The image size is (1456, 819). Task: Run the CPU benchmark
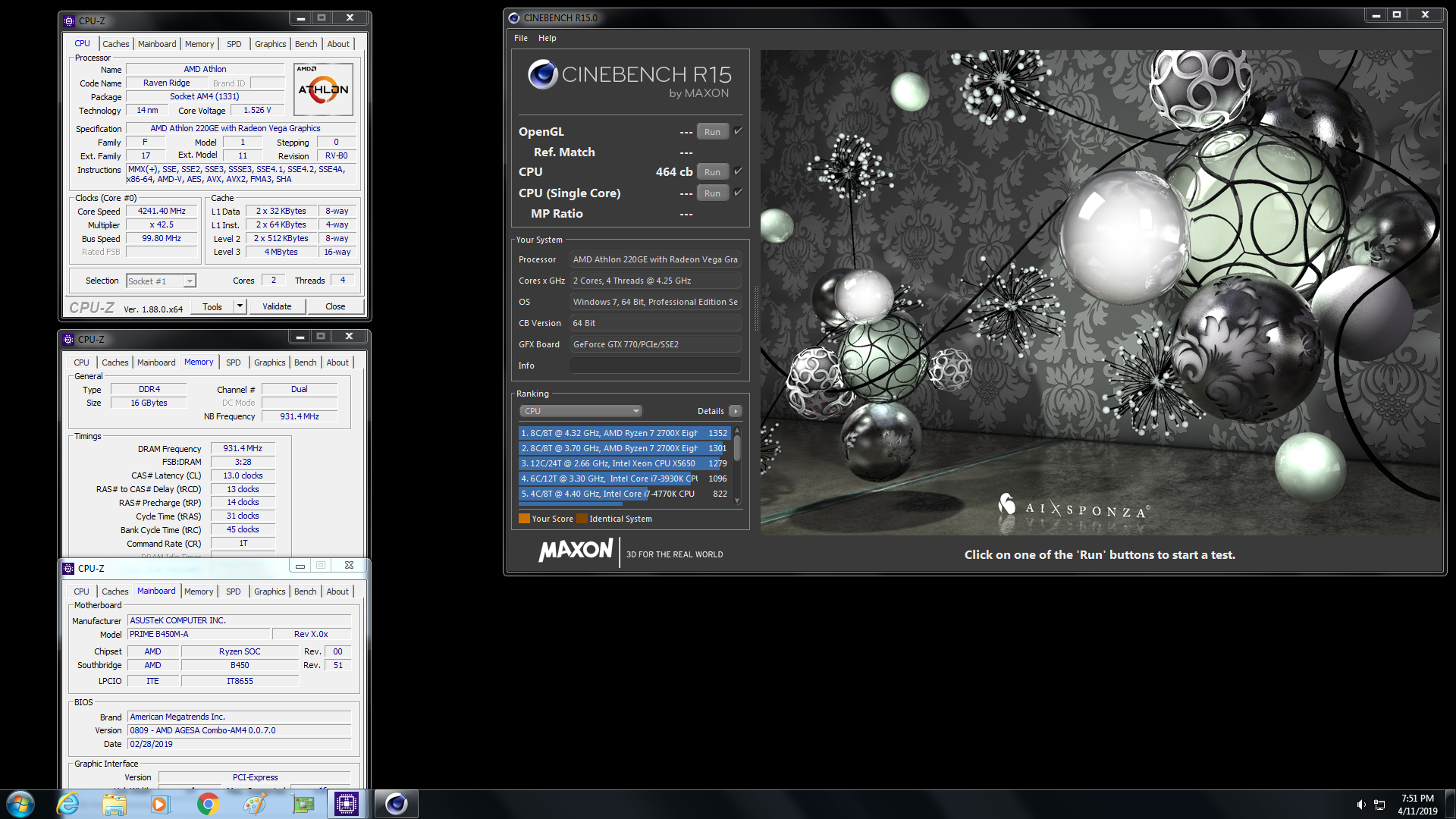(712, 172)
